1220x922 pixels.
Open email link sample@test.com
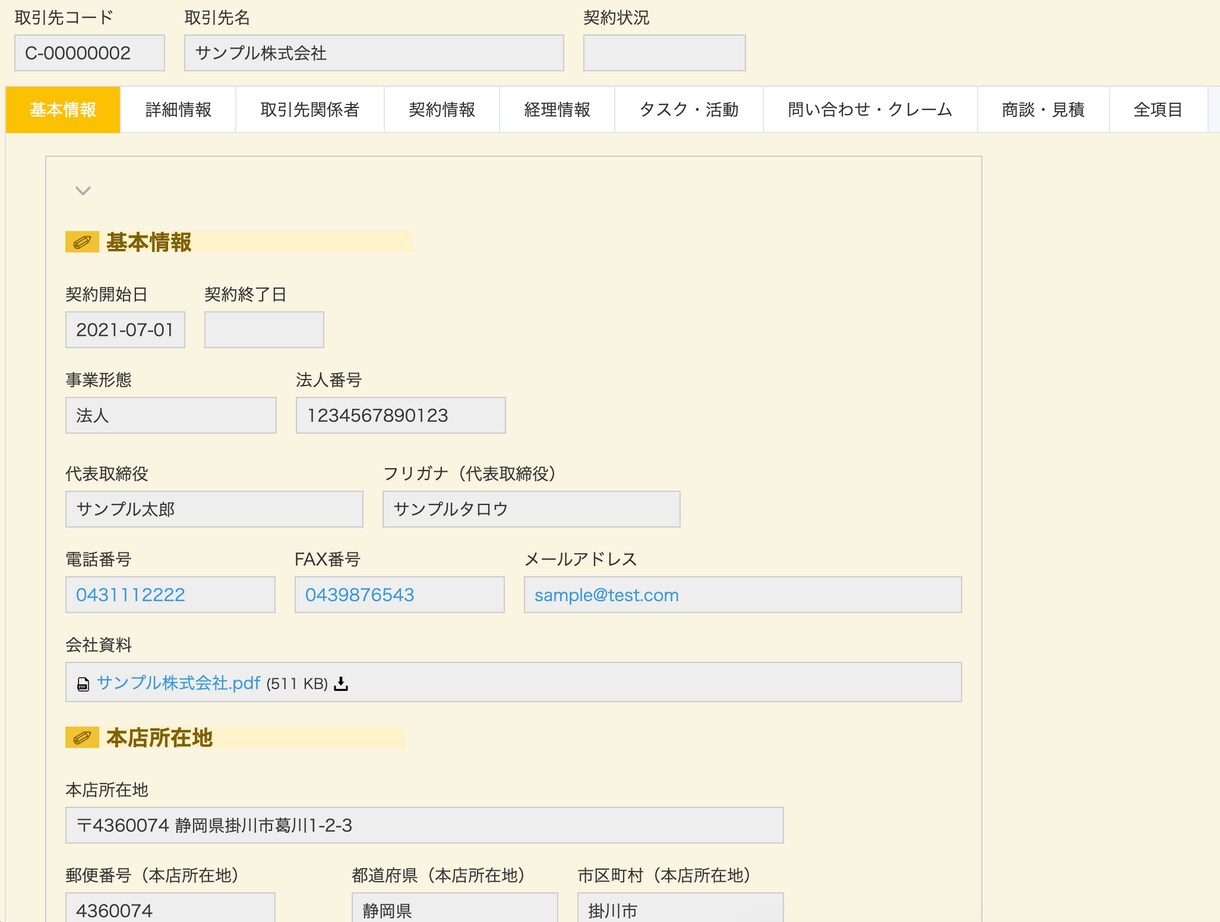pyautogui.click(x=606, y=595)
